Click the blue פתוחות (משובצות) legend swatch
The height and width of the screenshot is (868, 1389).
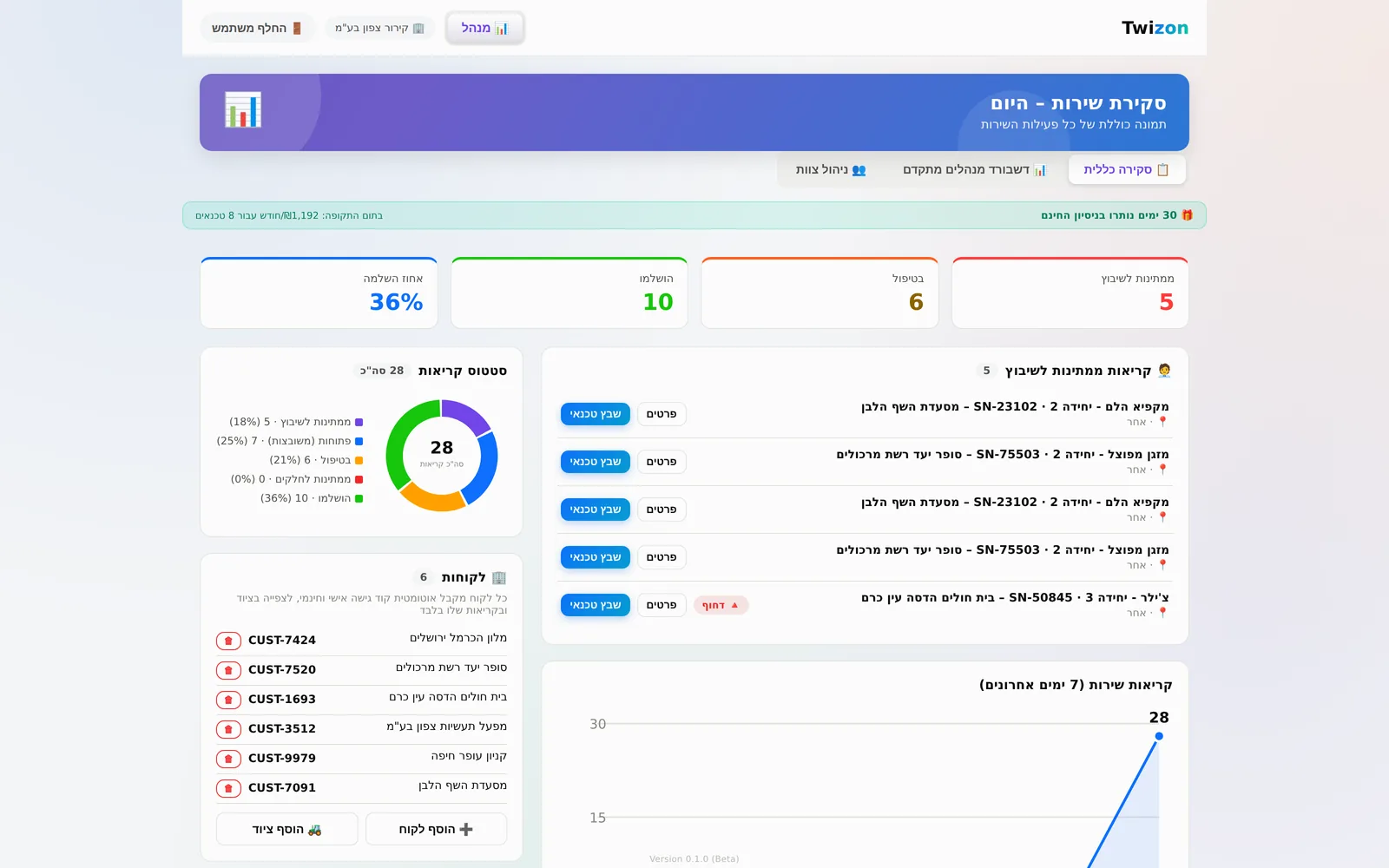click(359, 441)
